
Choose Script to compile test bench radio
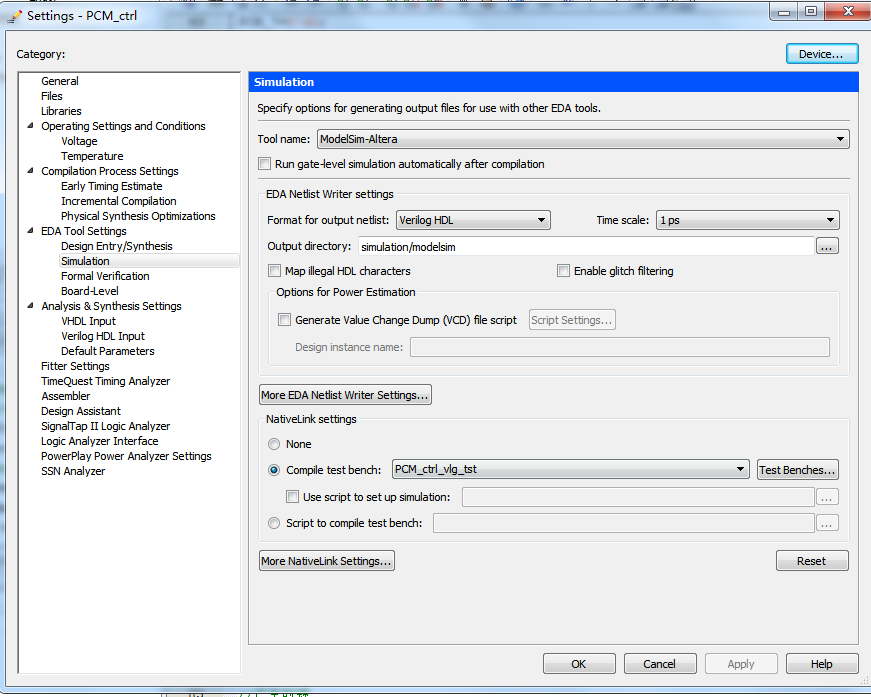(x=274, y=523)
